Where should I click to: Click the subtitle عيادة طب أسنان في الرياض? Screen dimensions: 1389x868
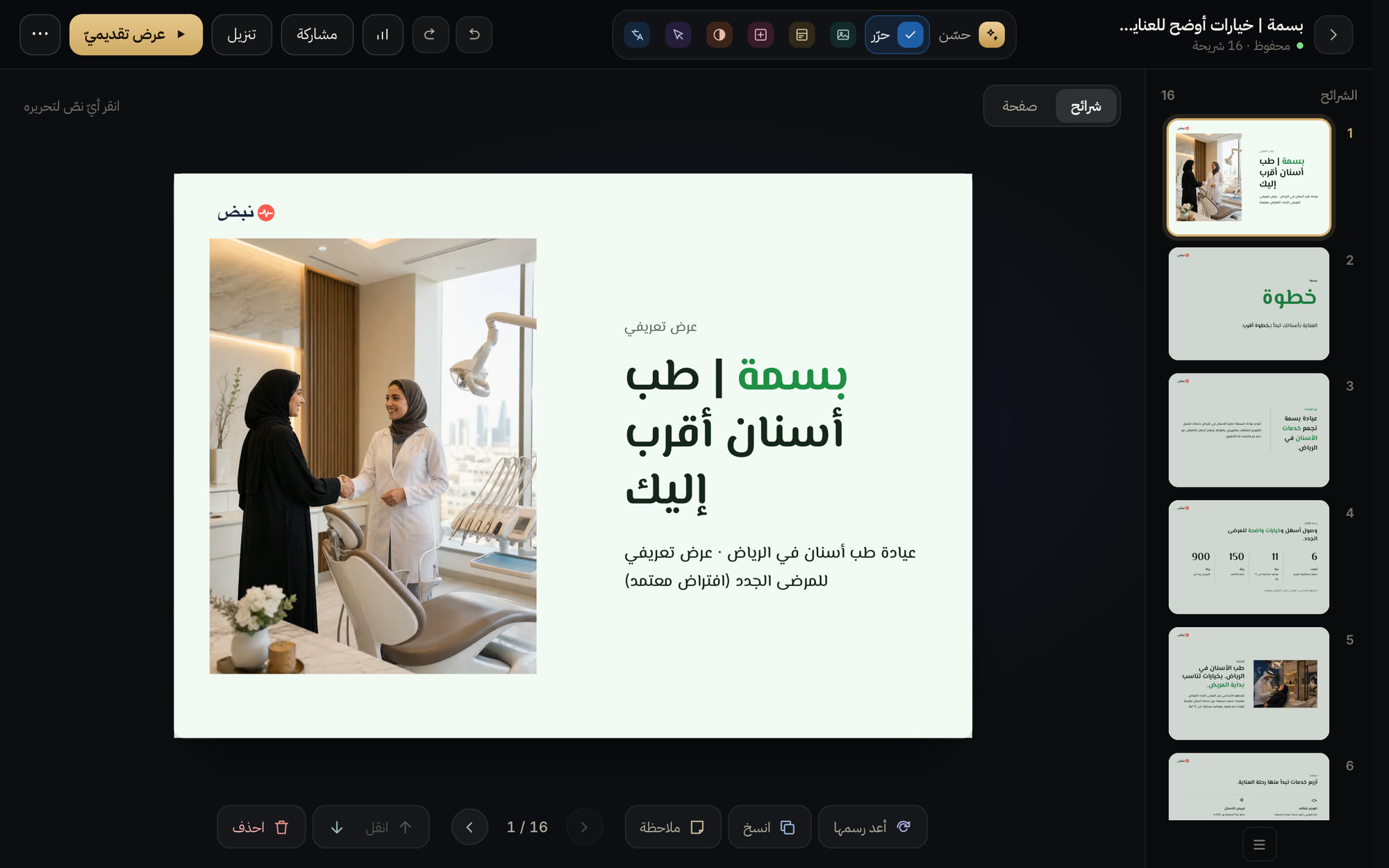[x=770, y=566]
